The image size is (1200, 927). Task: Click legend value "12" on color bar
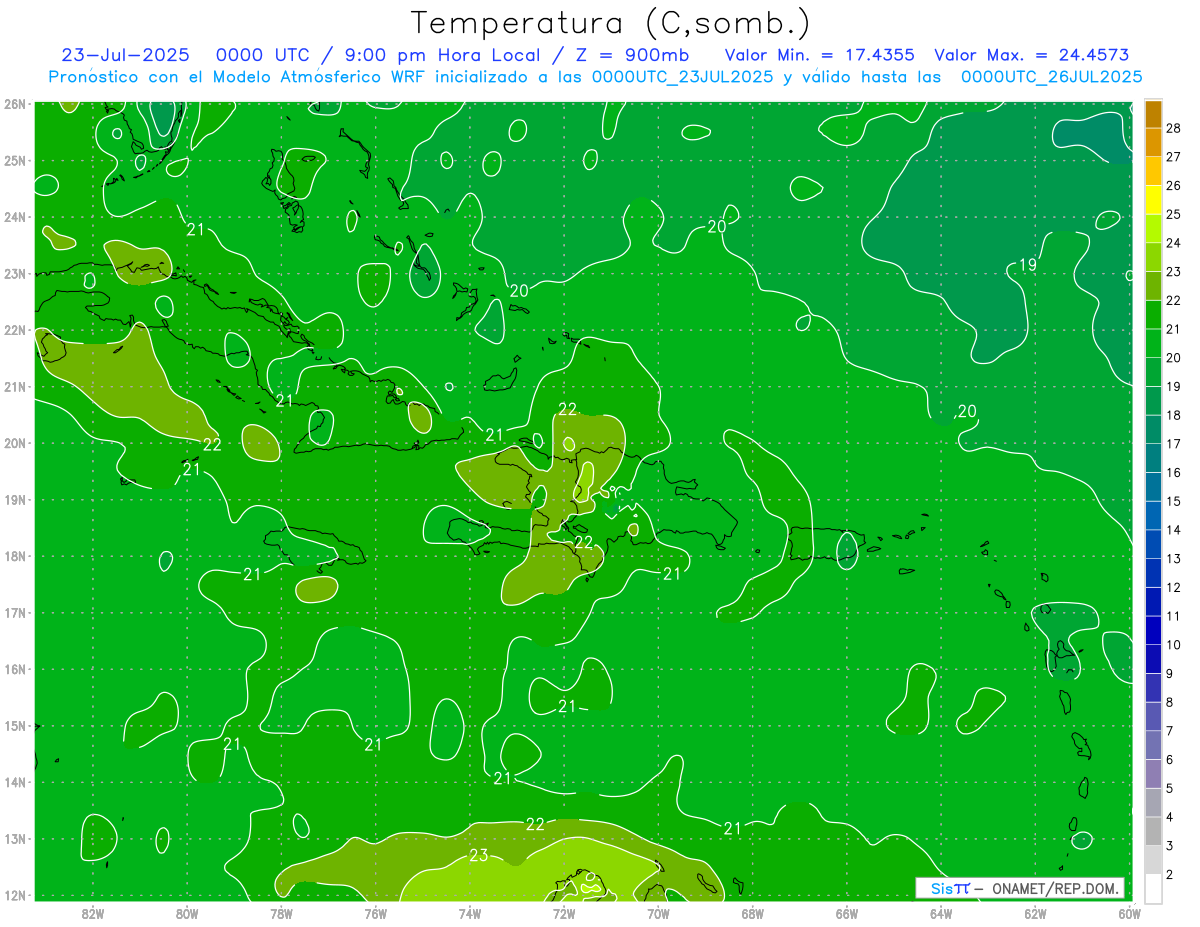[1173, 587]
